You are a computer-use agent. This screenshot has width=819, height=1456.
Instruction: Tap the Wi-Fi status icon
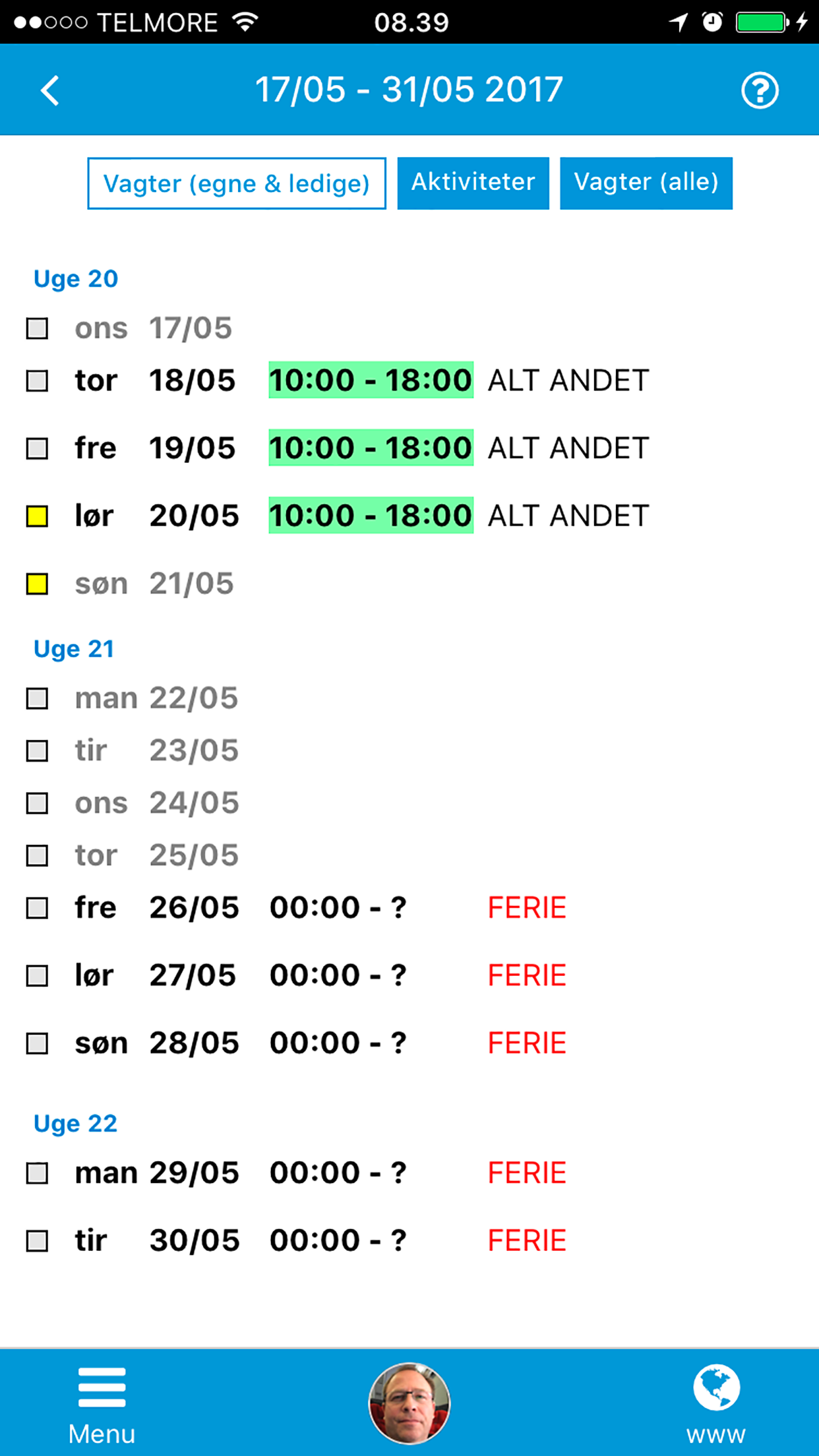coord(246,22)
